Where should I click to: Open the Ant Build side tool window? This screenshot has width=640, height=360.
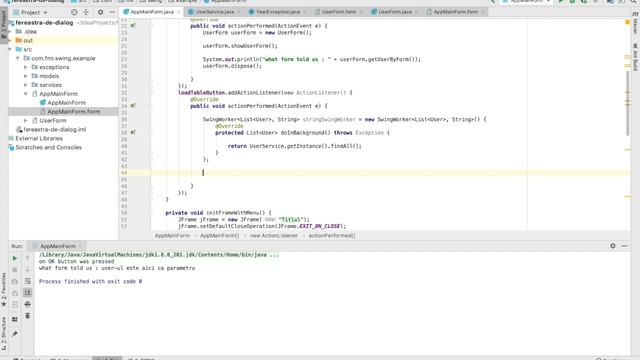636,56
